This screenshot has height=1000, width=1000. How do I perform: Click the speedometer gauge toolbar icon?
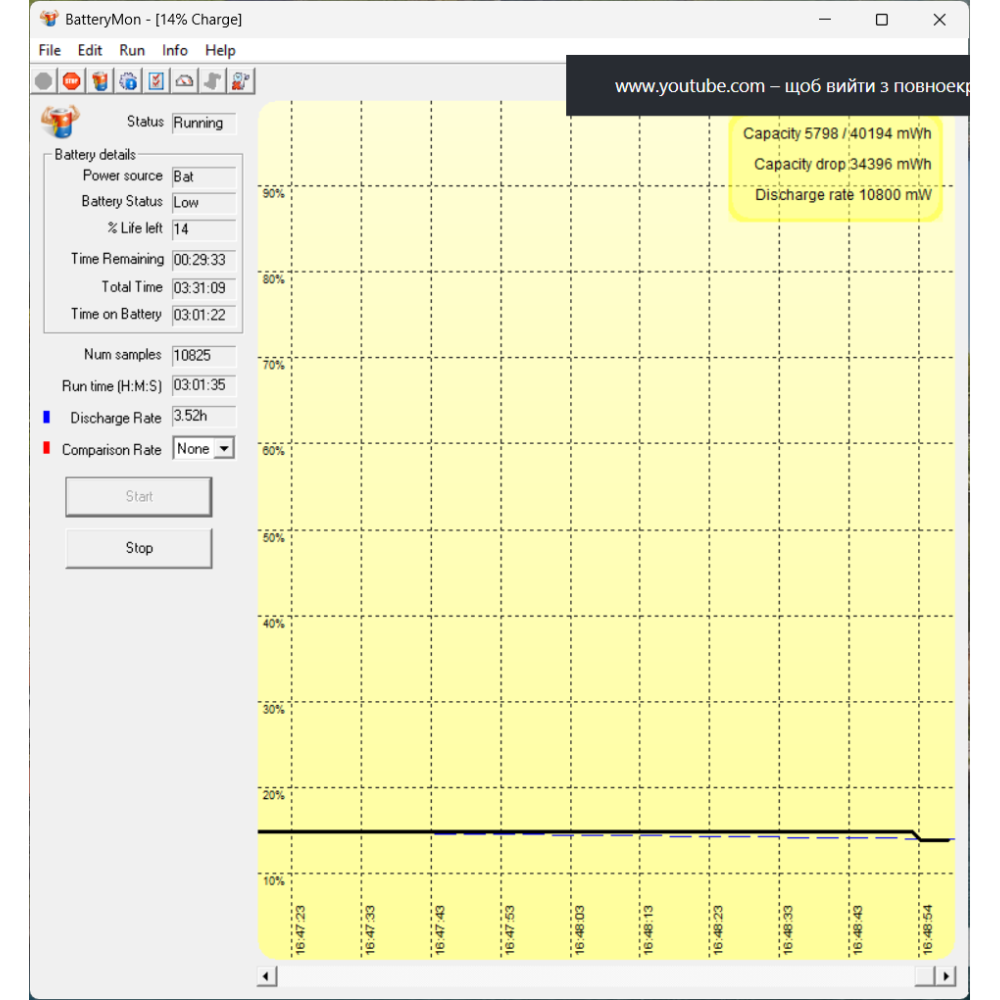coord(184,81)
